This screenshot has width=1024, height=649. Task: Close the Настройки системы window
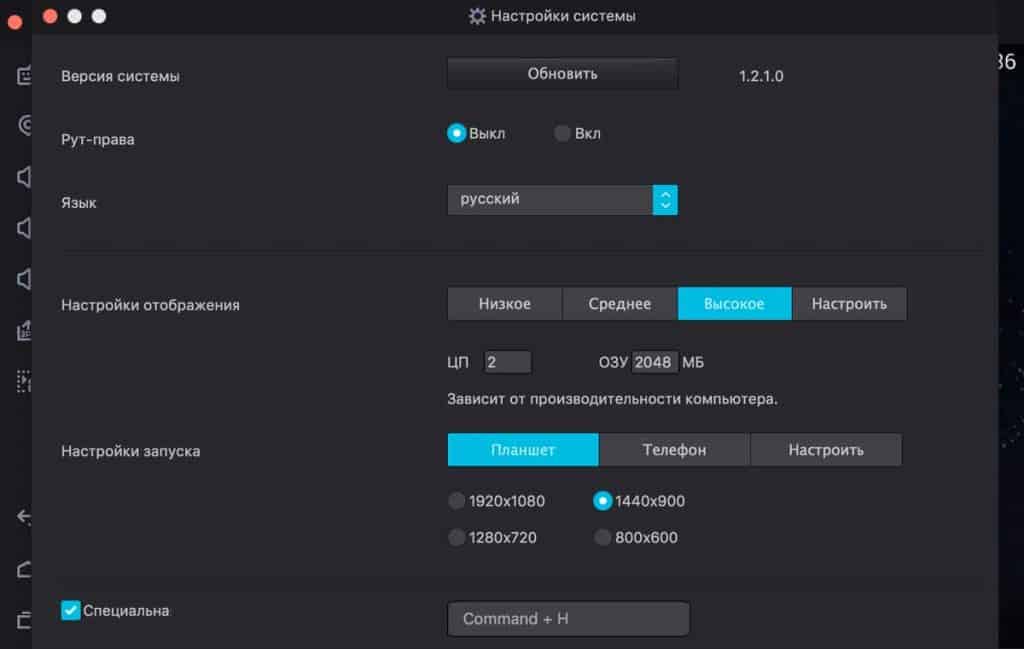coord(50,16)
